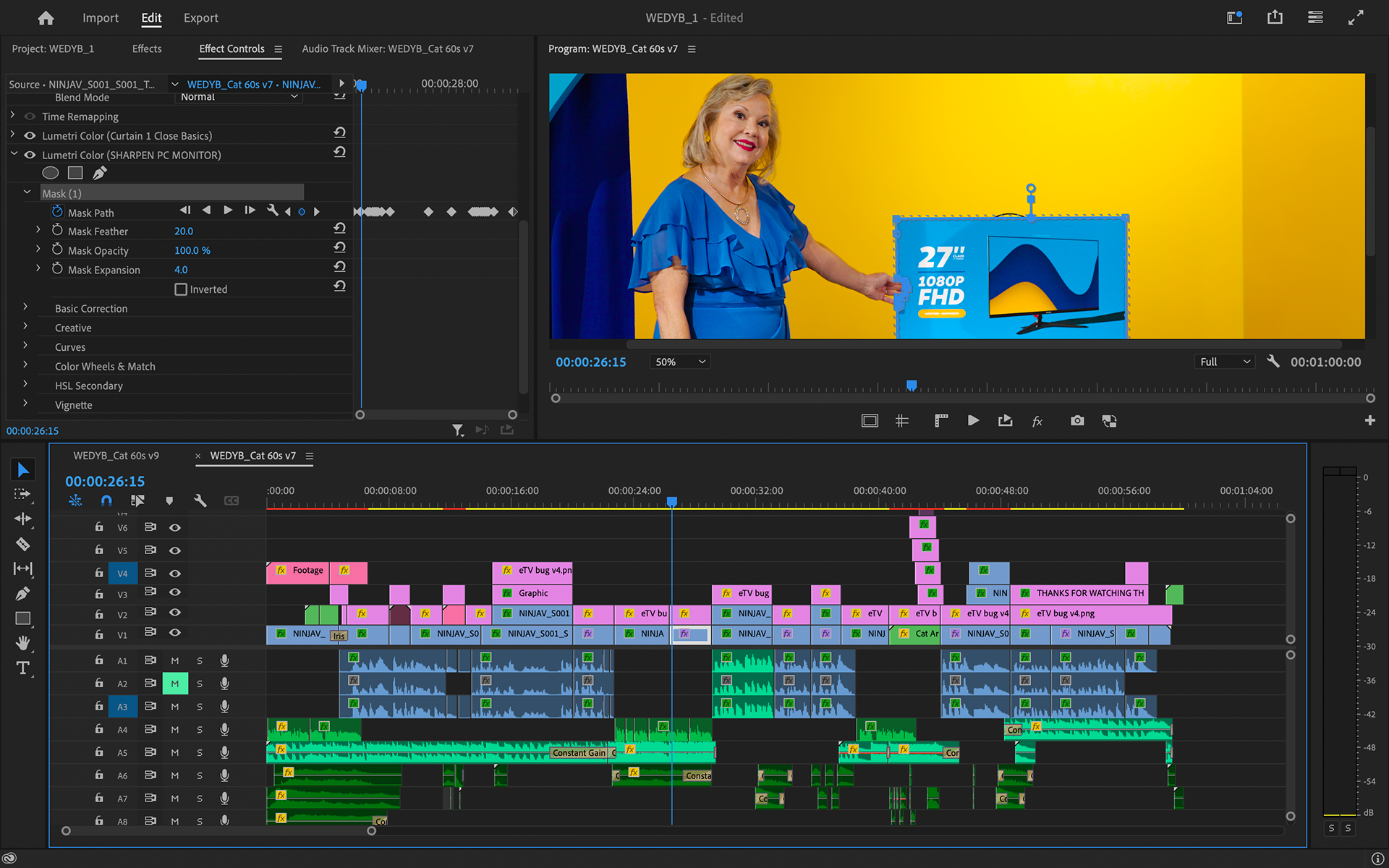Open the 50% zoom level dropdown
This screenshot has width=1389, height=868.
pyautogui.click(x=680, y=362)
